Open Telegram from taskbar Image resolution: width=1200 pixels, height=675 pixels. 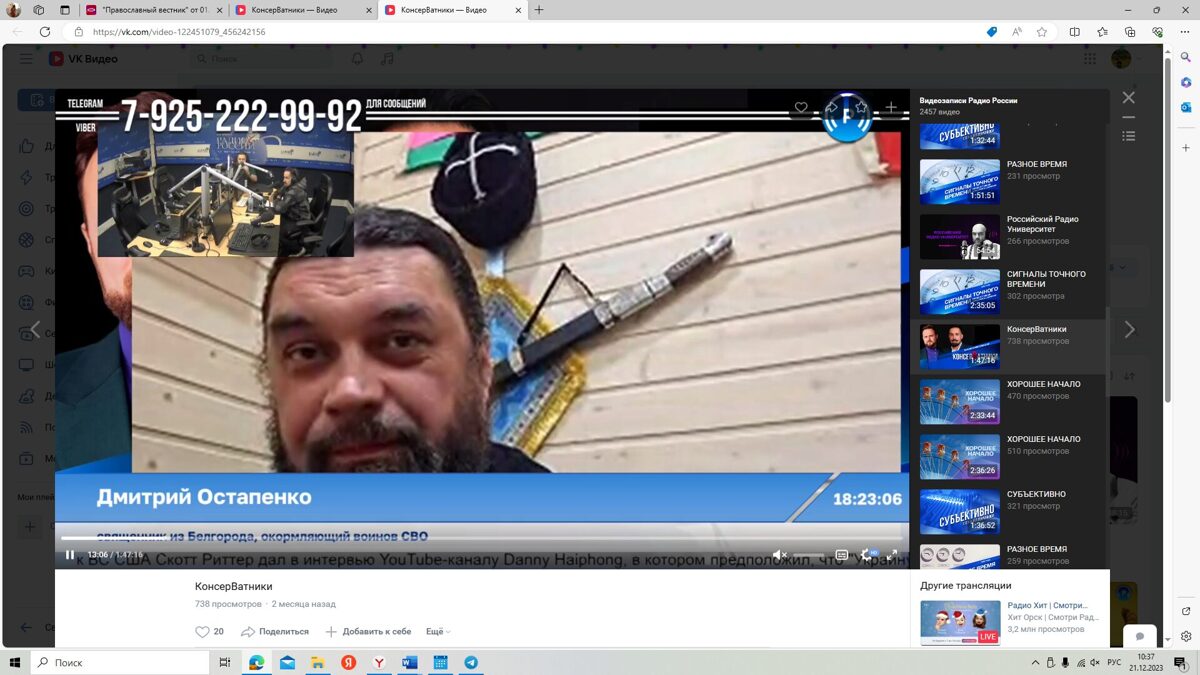tap(471, 662)
